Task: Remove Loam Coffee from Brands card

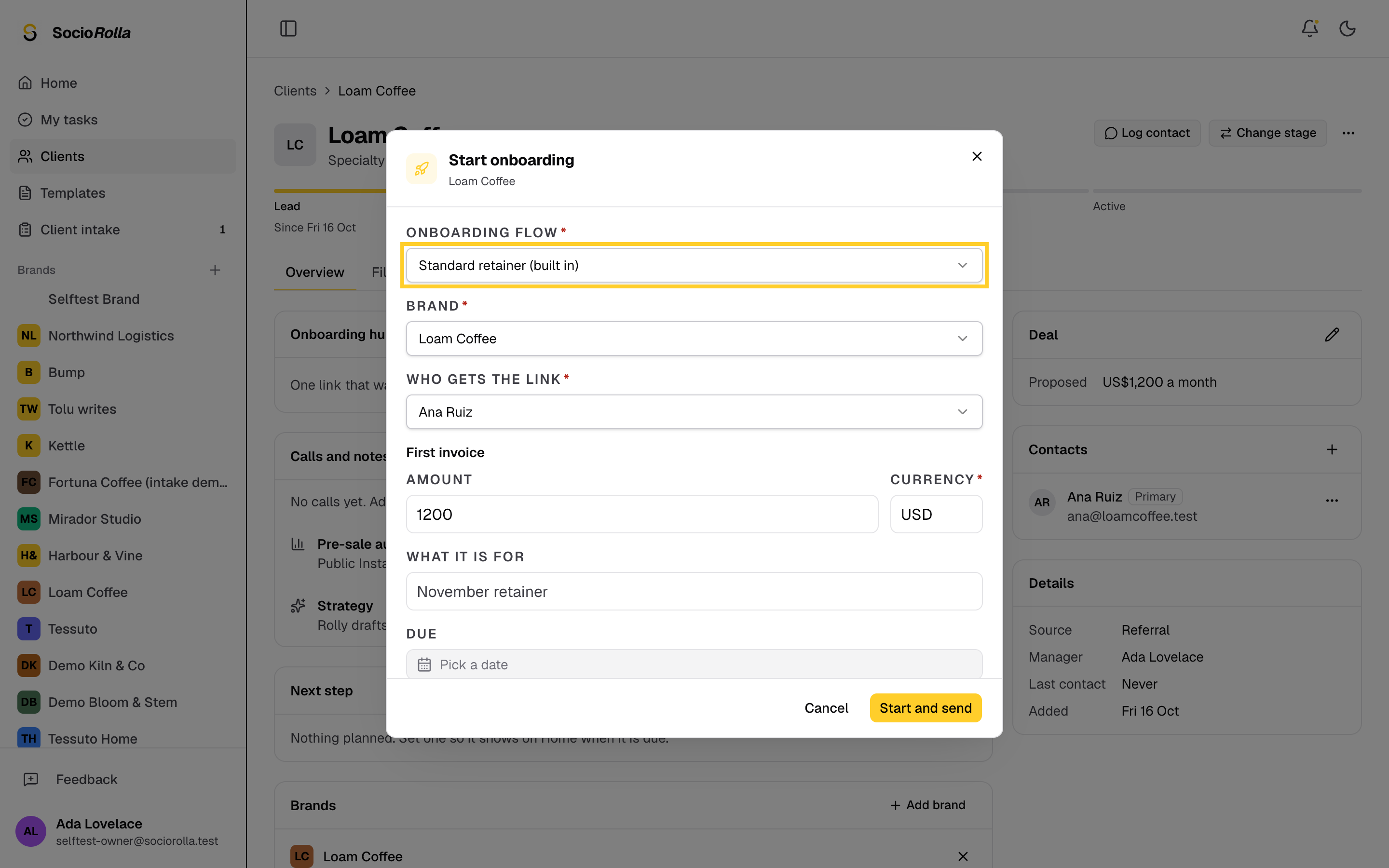Action: [963, 856]
